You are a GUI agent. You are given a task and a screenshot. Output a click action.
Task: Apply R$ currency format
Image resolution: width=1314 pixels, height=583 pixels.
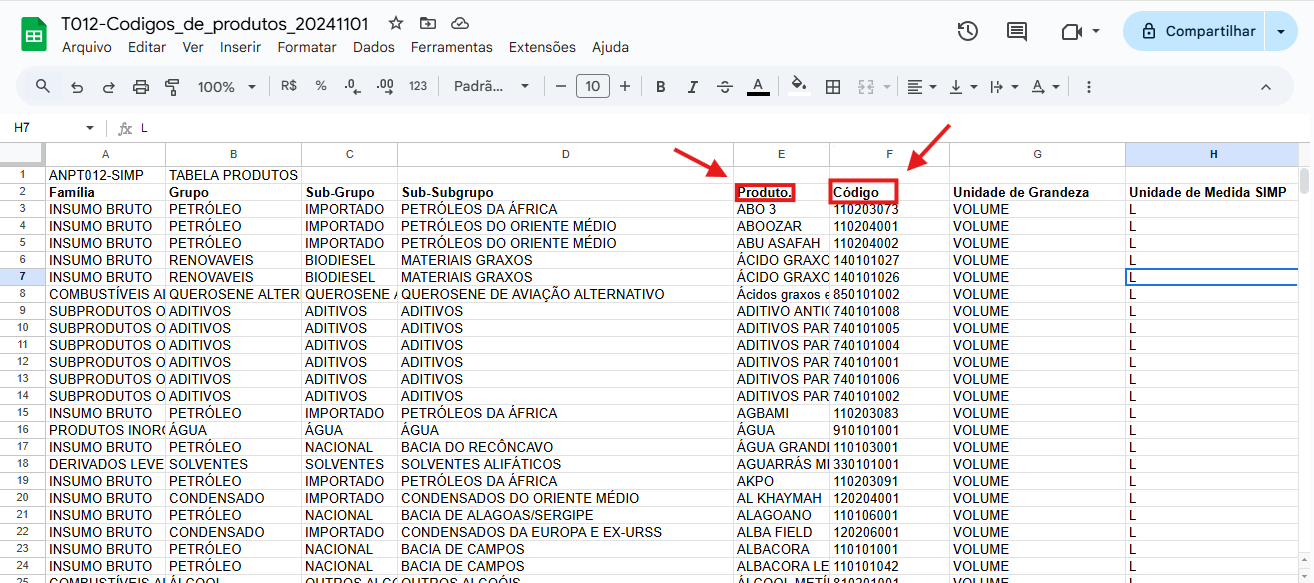tap(289, 87)
